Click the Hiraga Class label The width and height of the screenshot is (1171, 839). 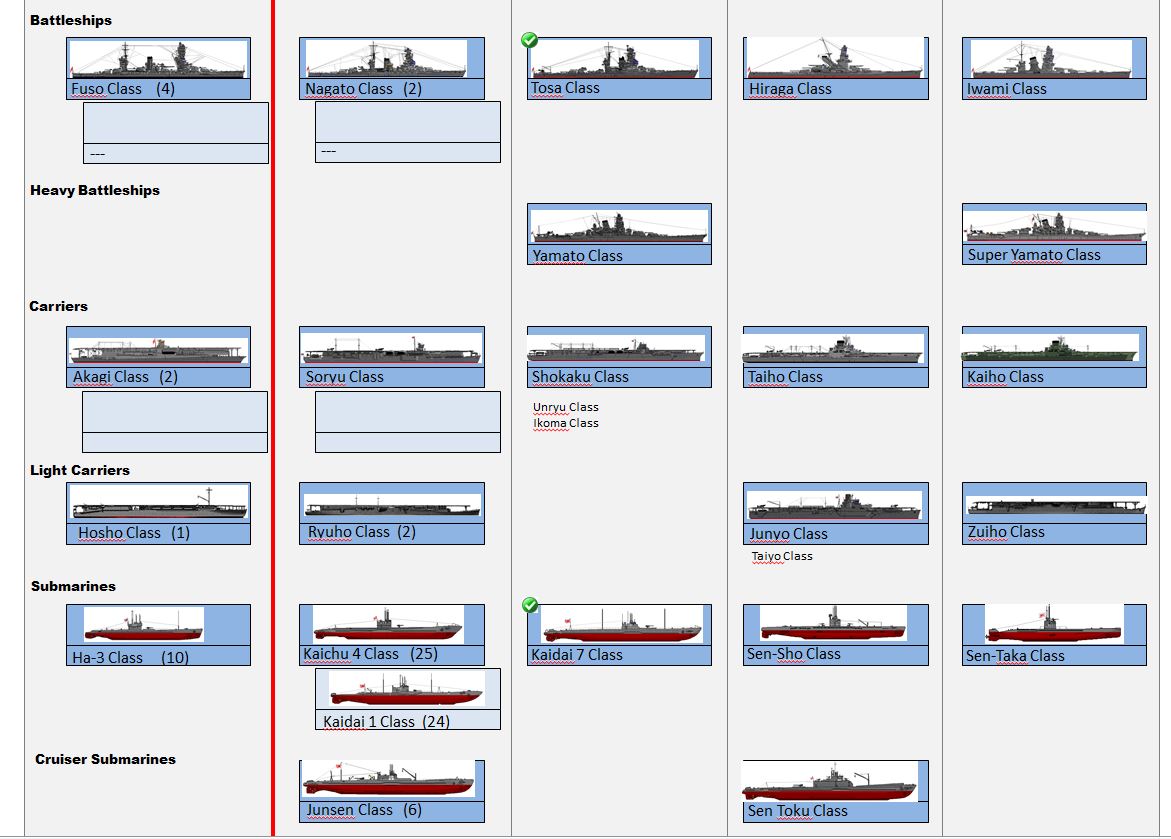pyautogui.click(x=790, y=89)
